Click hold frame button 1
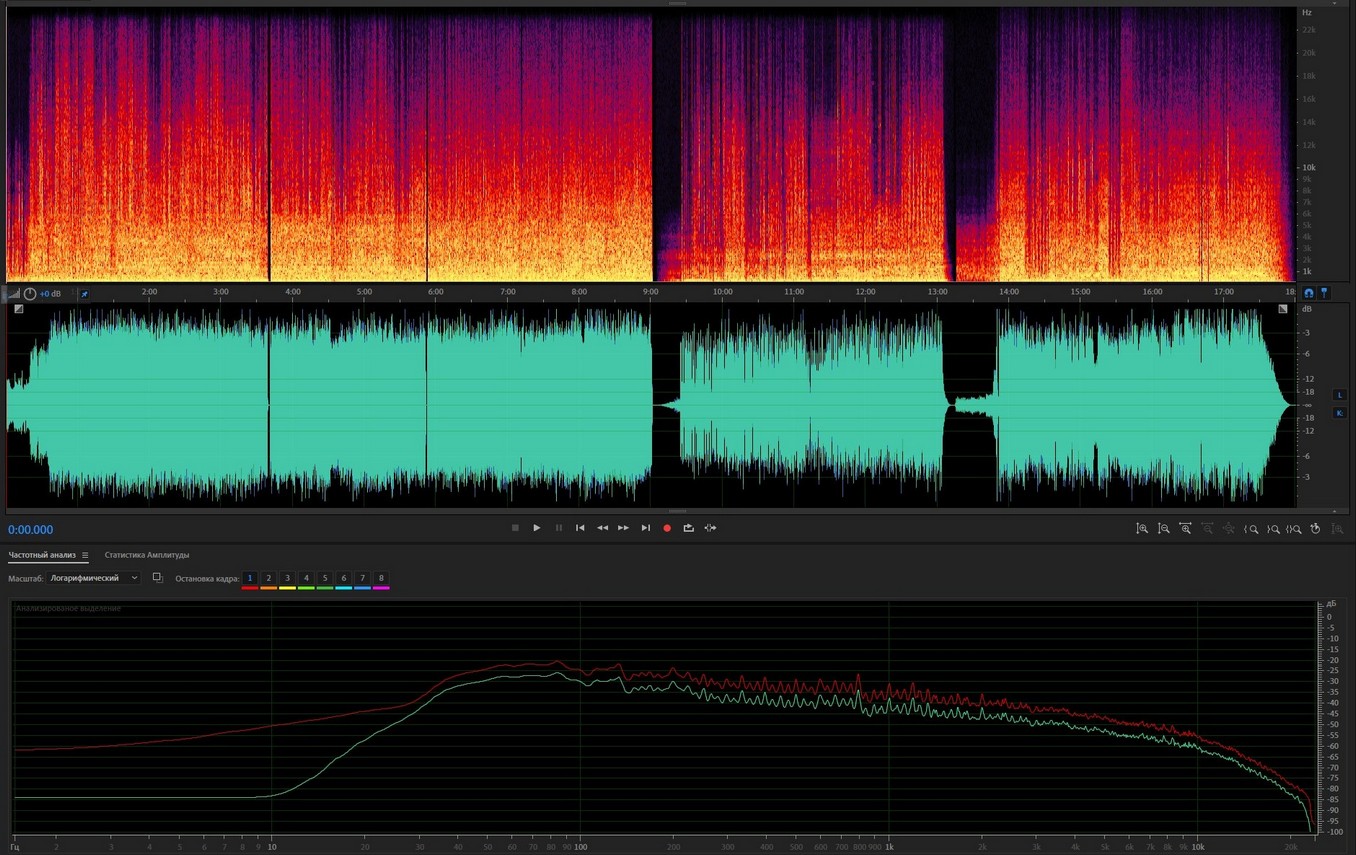The image size is (1356, 855). 250,578
